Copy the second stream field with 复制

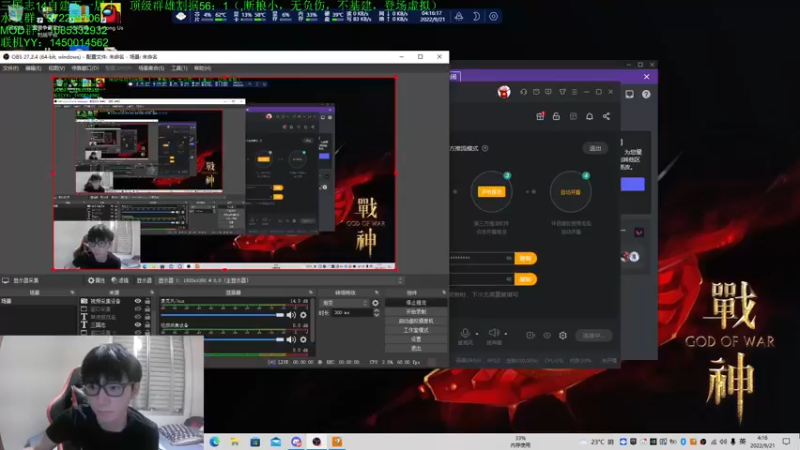(x=526, y=279)
